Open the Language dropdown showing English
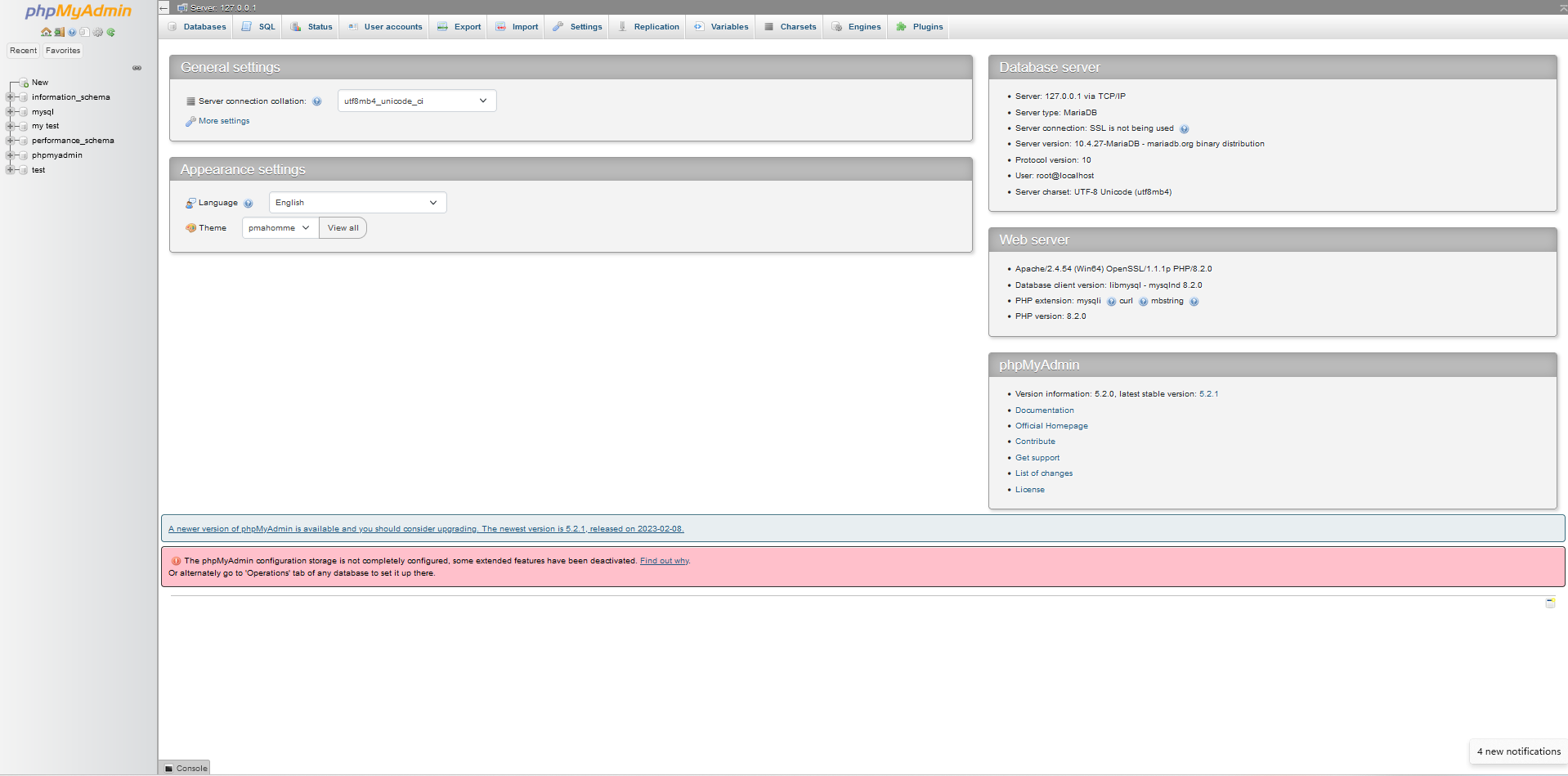1568x776 pixels. tap(357, 203)
